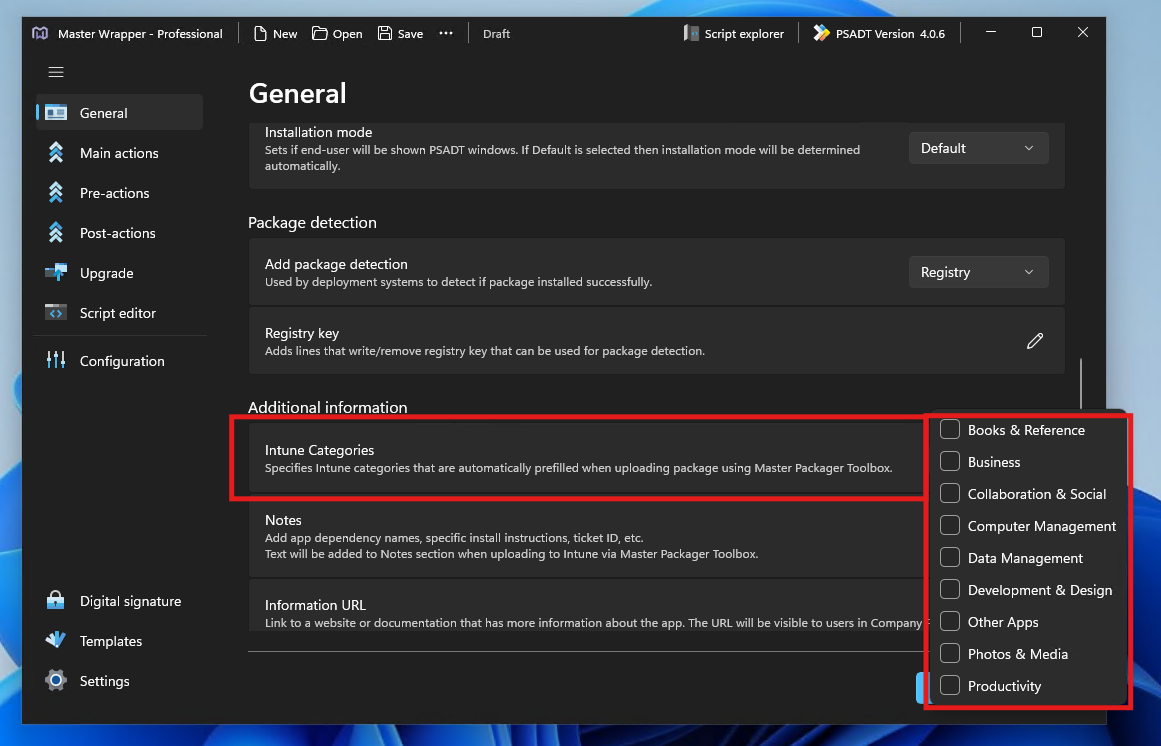The image size is (1161, 746).
Task: Click the New button label
Action: click(285, 34)
